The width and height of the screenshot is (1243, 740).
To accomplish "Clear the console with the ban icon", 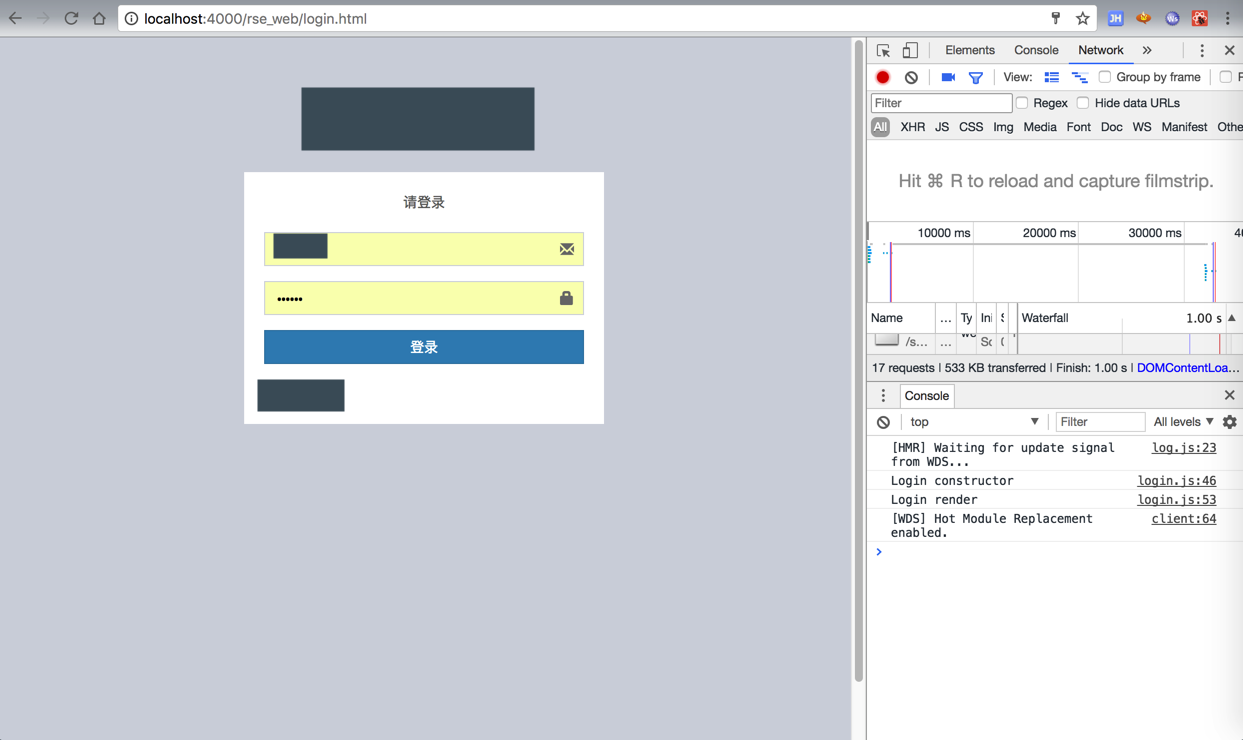I will point(883,422).
